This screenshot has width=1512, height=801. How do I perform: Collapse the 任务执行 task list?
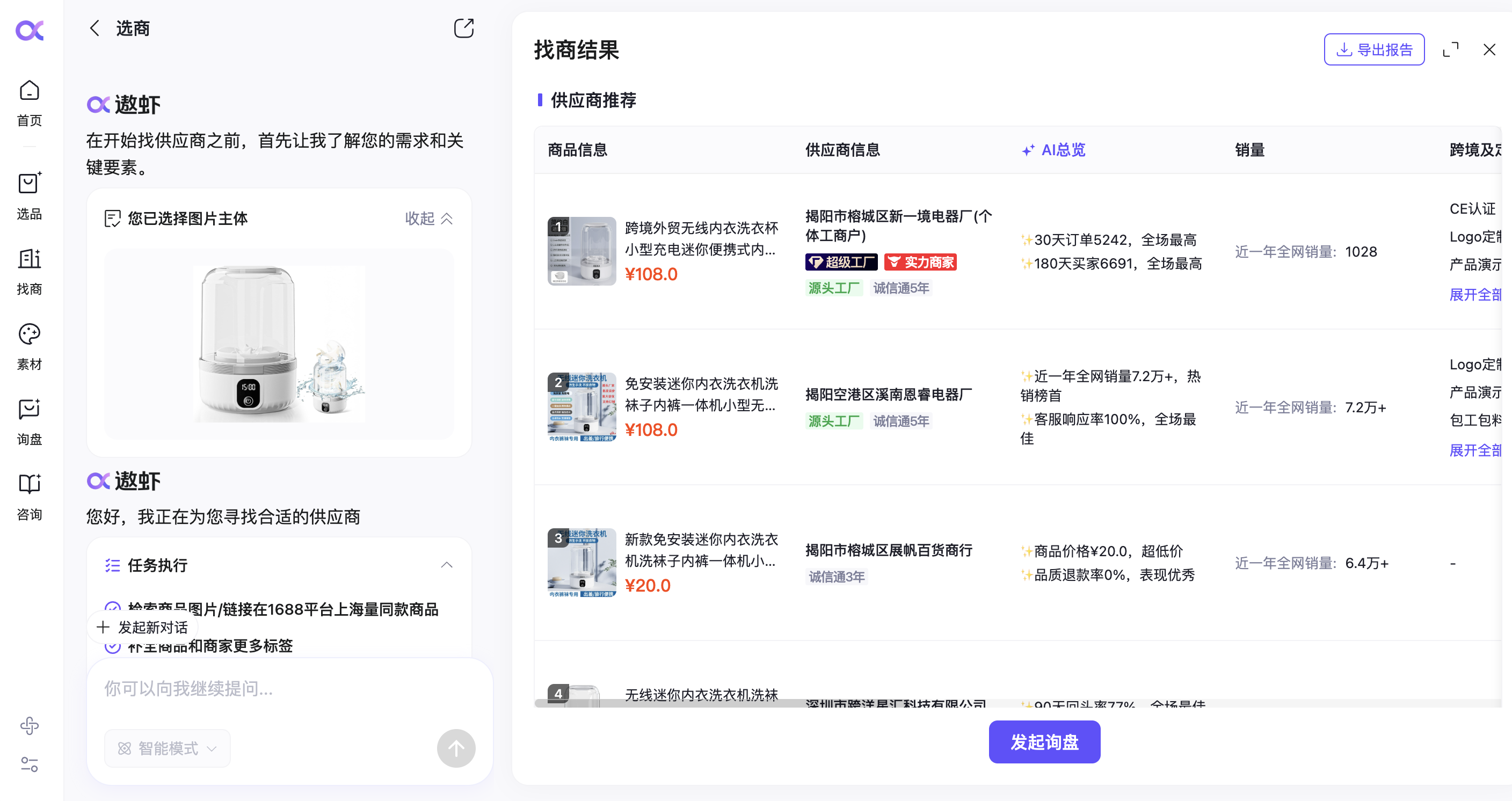tap(447, 565)
